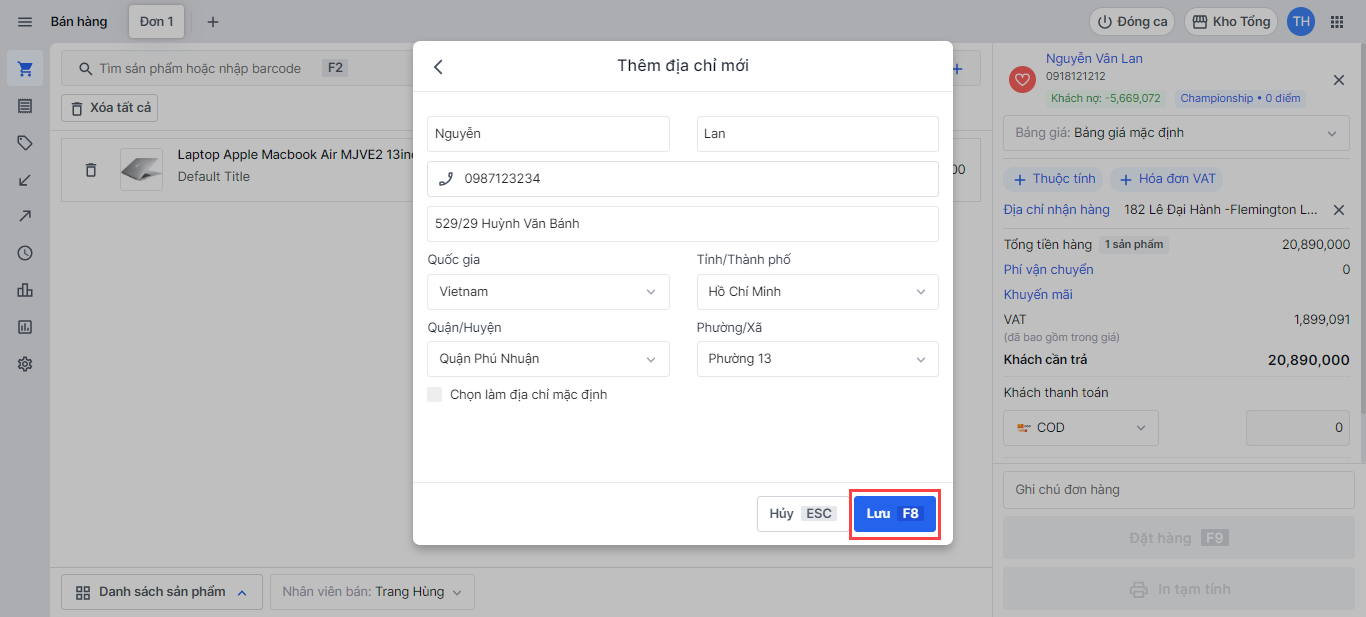
Task: Add a new order tab with plus icon
Action: point(212,22)
